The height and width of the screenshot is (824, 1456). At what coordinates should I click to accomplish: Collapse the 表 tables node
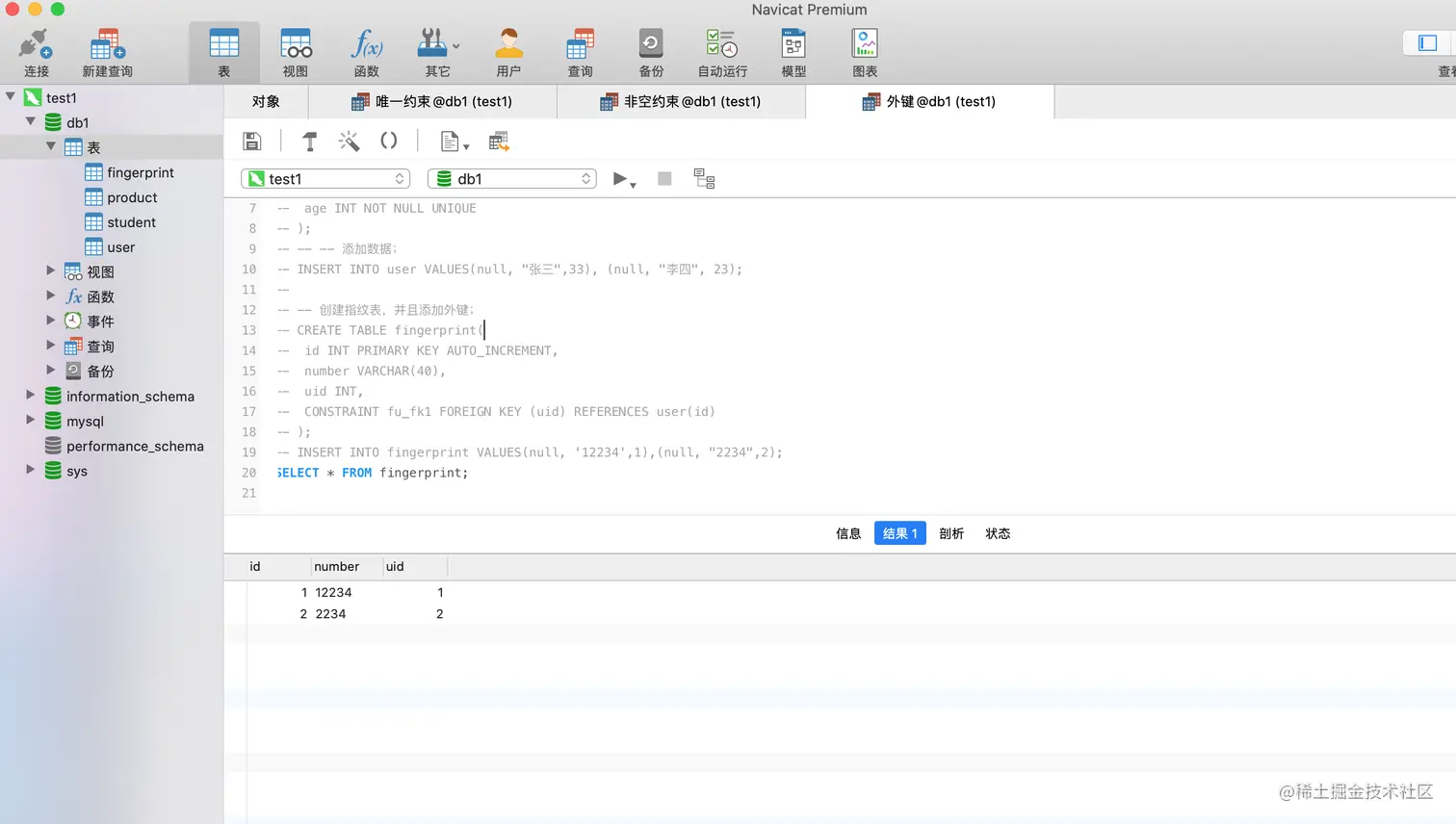(x=51, y=147)
